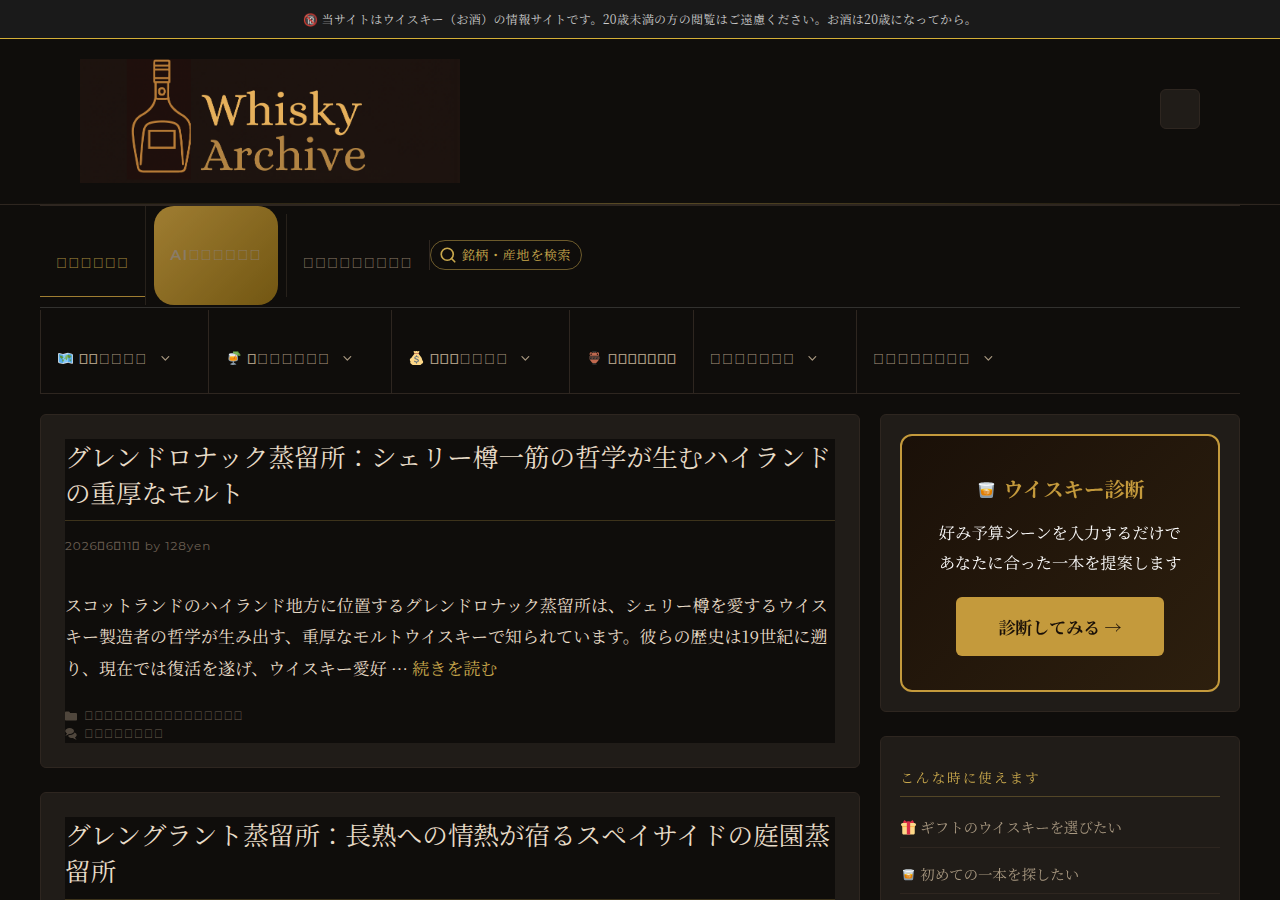Image resolution: width=1280 pixels, height=900 pixels.
Task: Click the comments bubble icon under the Glendronach post
Action: [71, 734]
